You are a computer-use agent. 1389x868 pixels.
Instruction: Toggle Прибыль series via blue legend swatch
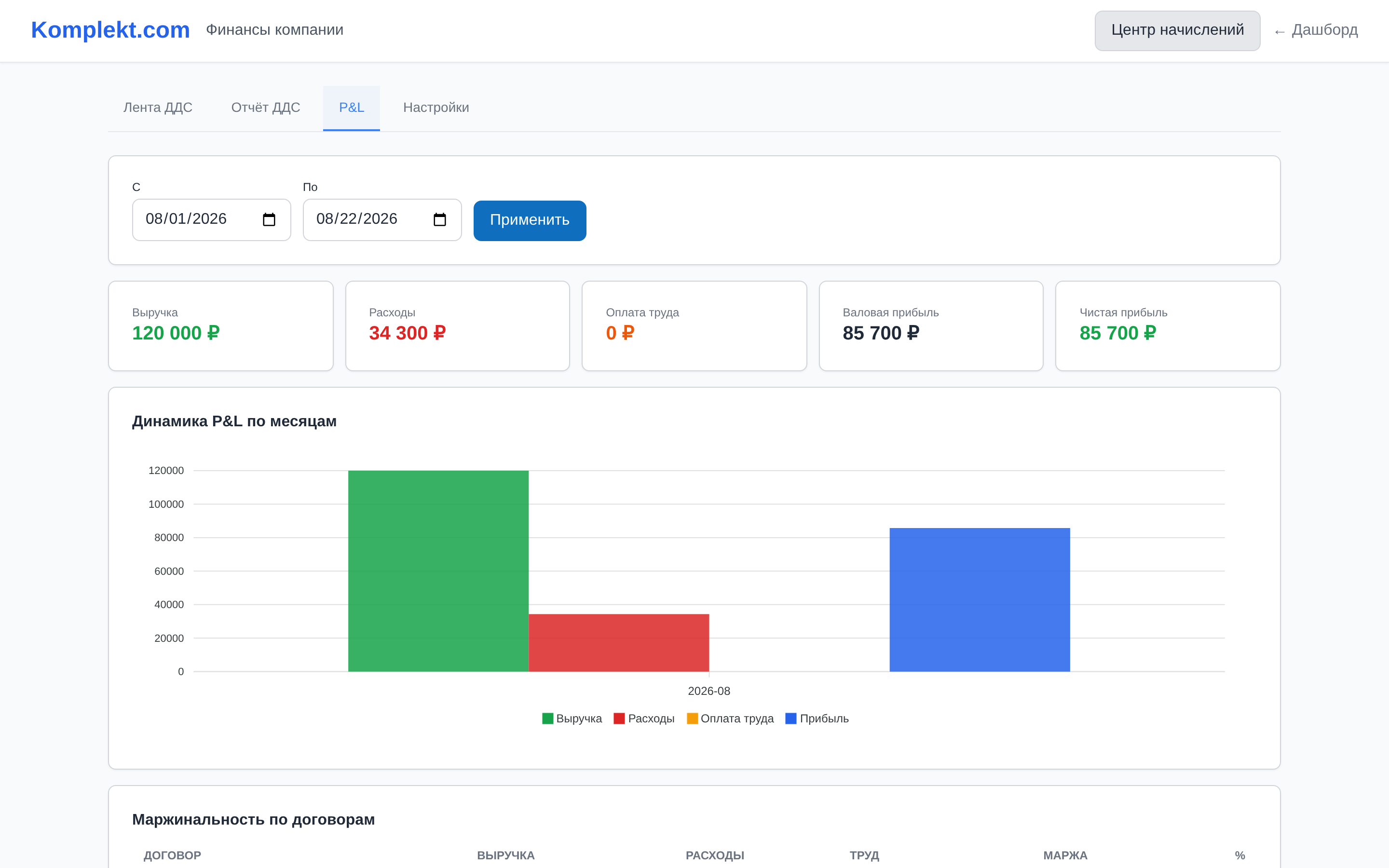coord(791,718)
